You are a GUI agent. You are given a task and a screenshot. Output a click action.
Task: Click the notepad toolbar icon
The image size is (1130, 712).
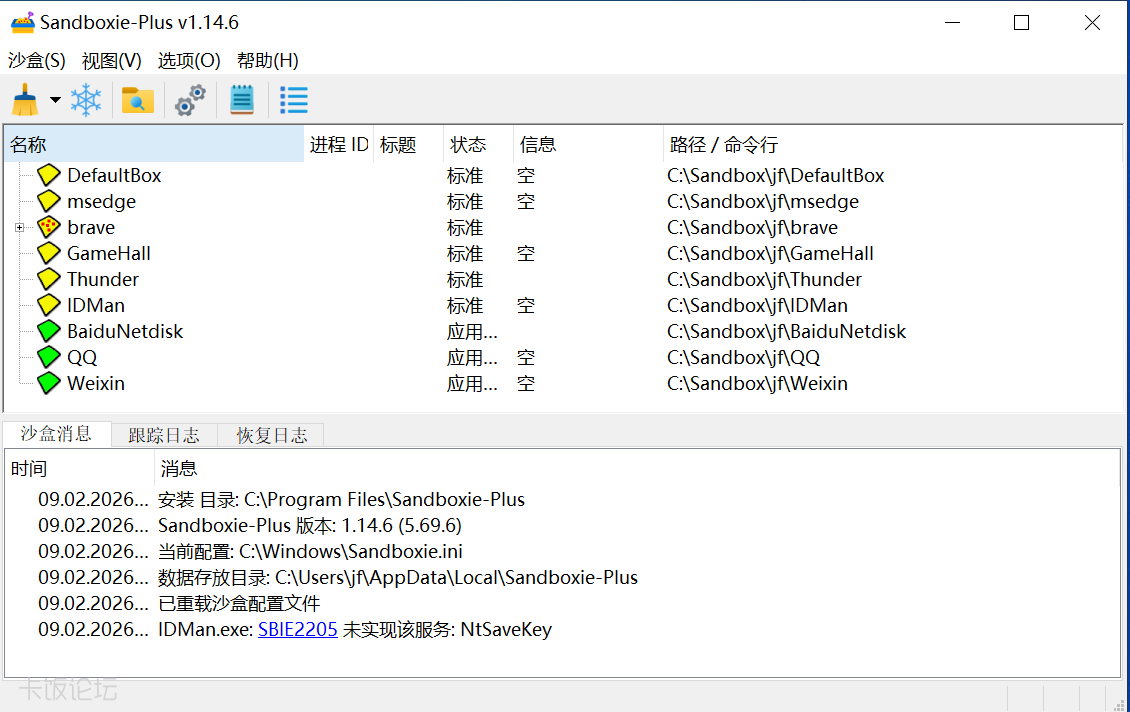[x=242, y=100]
